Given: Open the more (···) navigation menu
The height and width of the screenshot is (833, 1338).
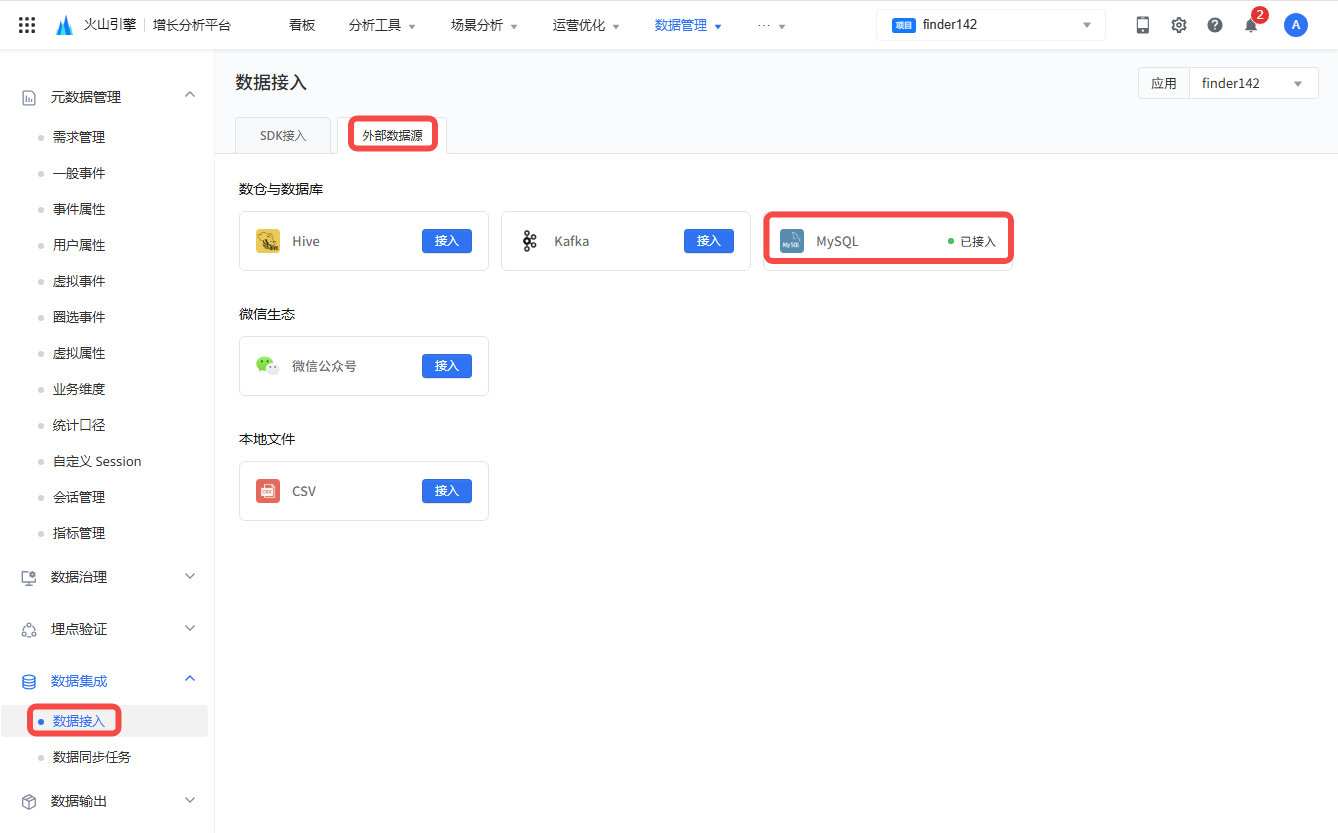Looking at the screenshot, I should 772,25.
